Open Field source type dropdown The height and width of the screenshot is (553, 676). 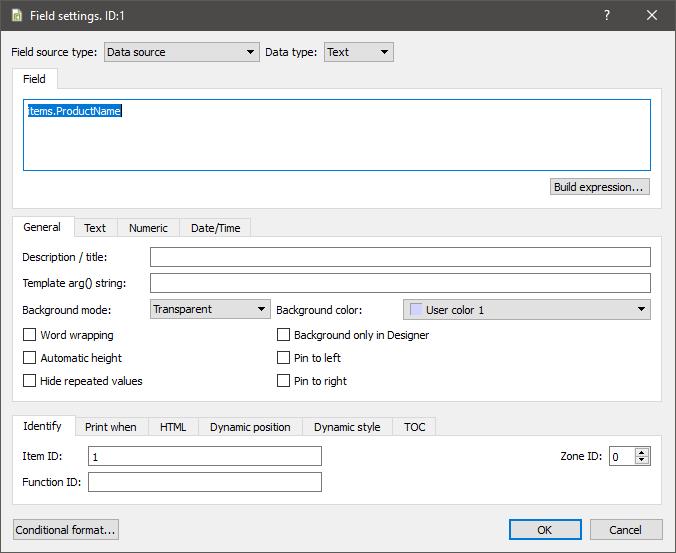[x=181, y=52]
